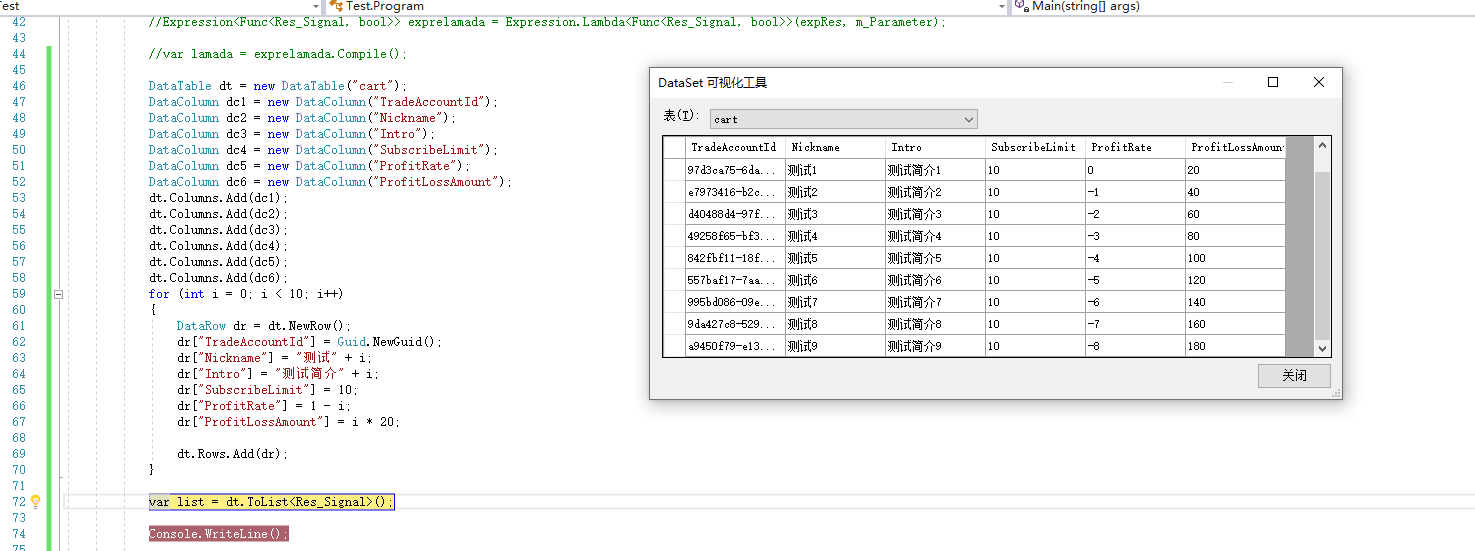Click the Guid.NewGuid() code on line 62
This screenshot has height=551, width=1475.
(388, 342)
